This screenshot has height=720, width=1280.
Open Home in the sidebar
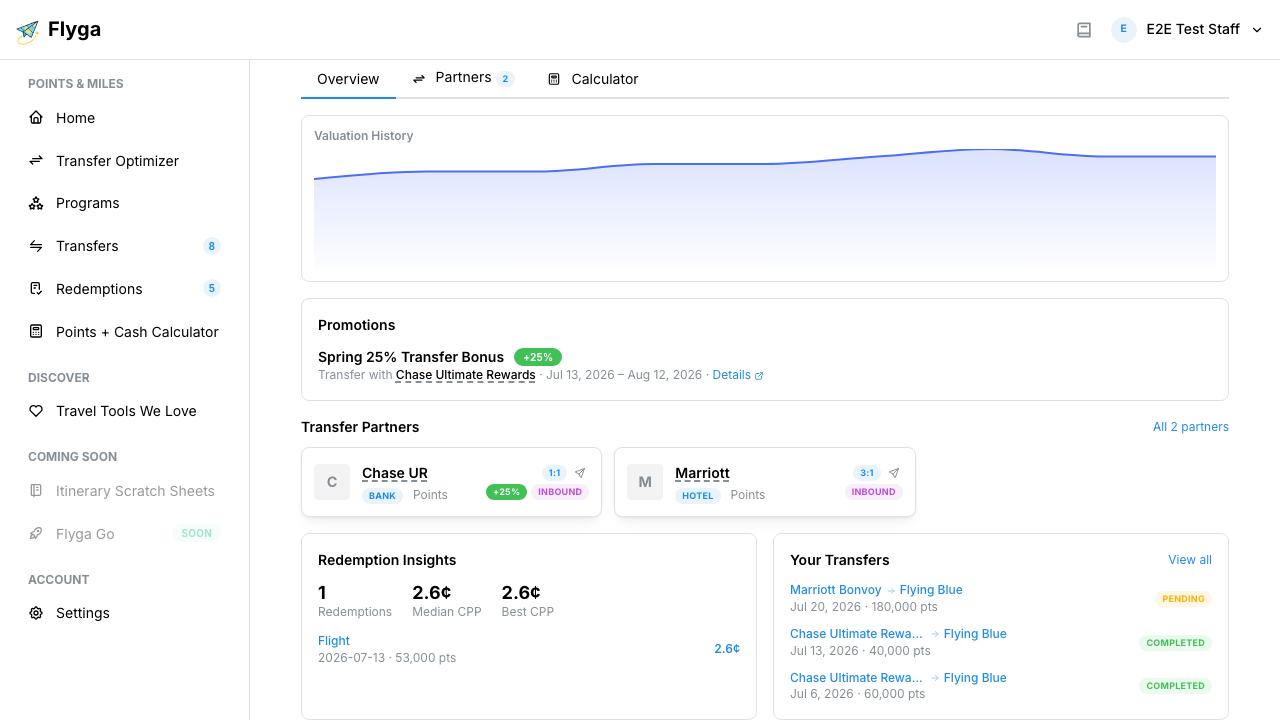pyautogui.click(x=124, y=118)
